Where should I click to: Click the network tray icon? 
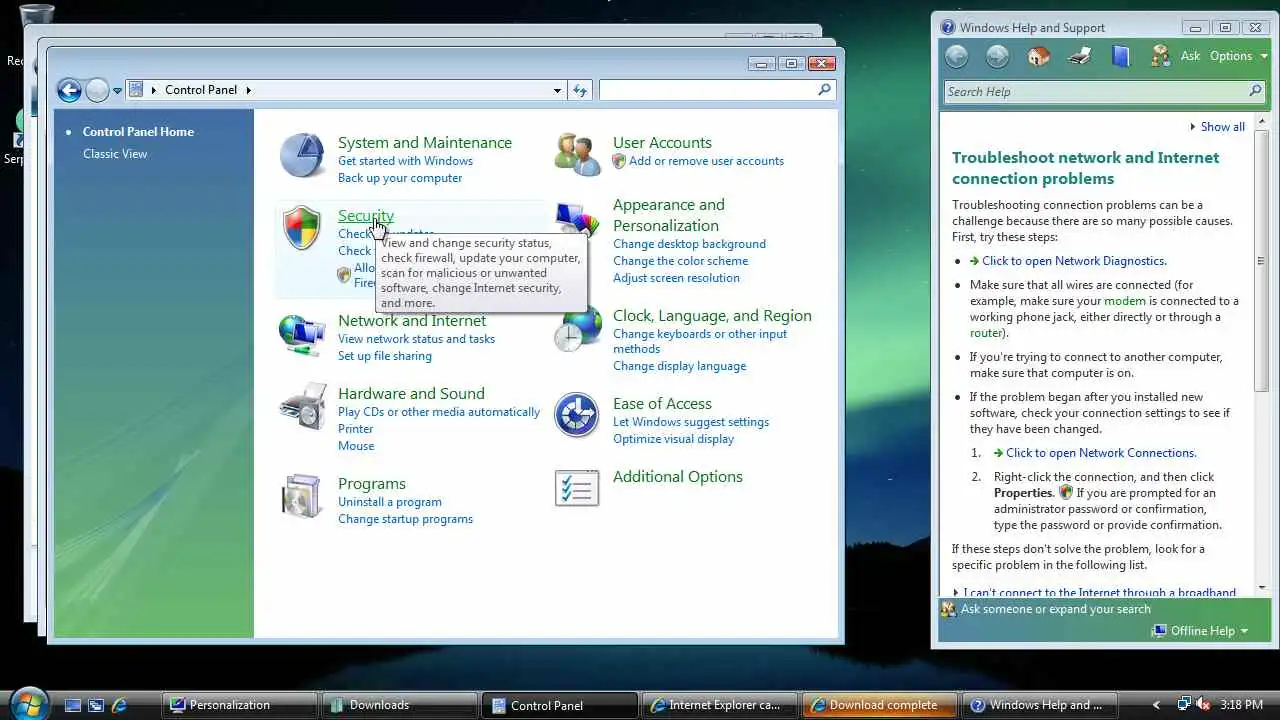(1185, 704)
